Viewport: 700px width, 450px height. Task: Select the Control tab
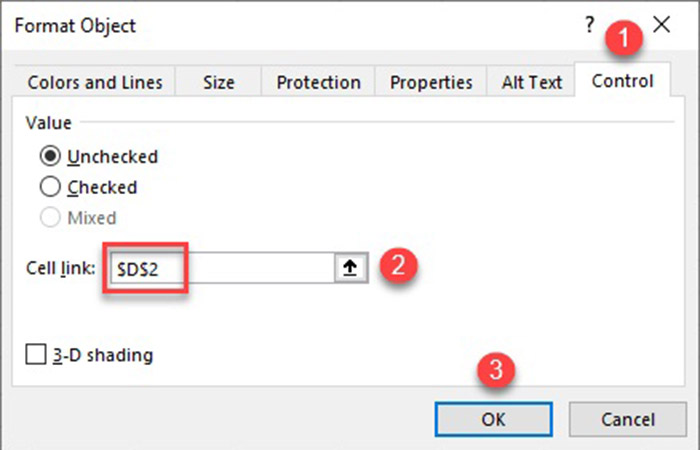622,81
